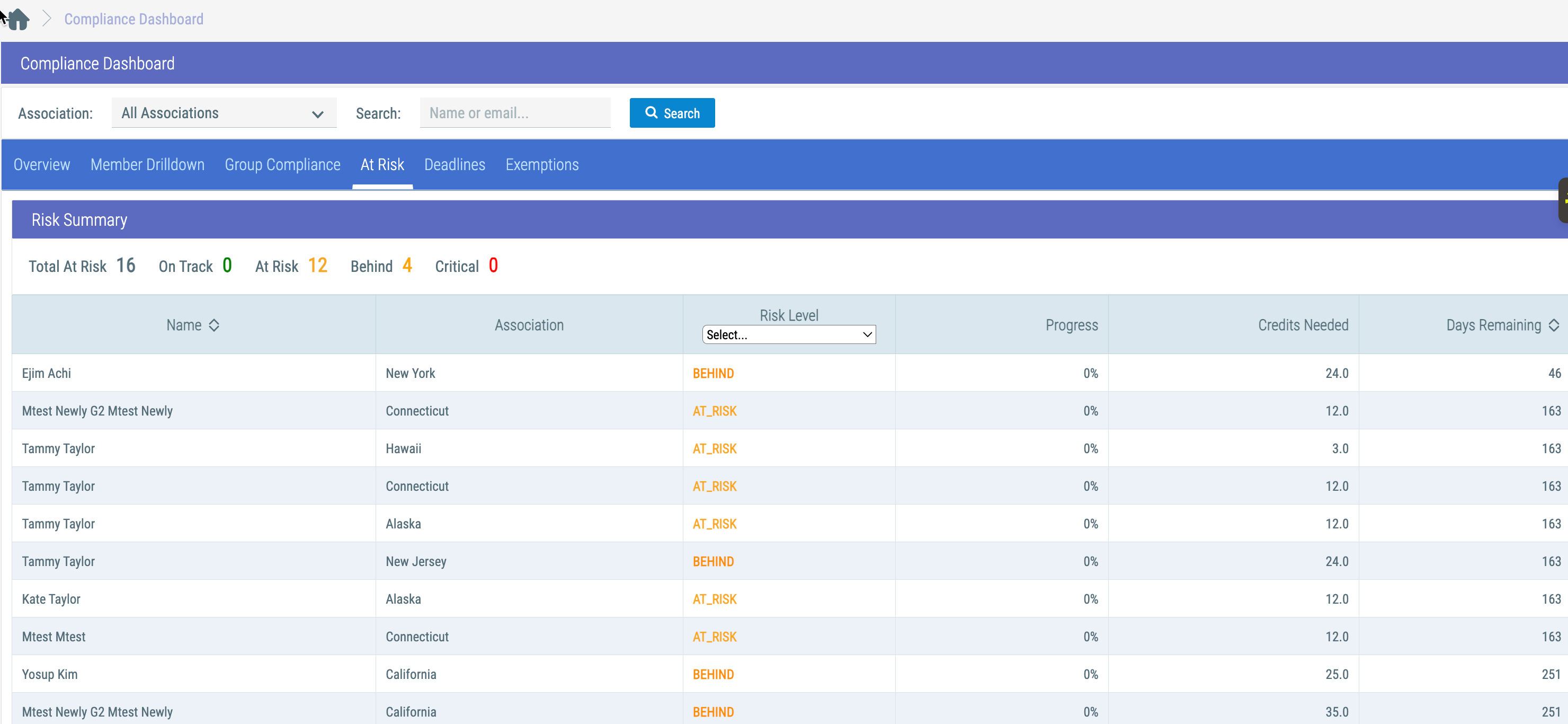1568x724 pixels.
Task: Switch to the Overview tab
Action: coord(42,164)
